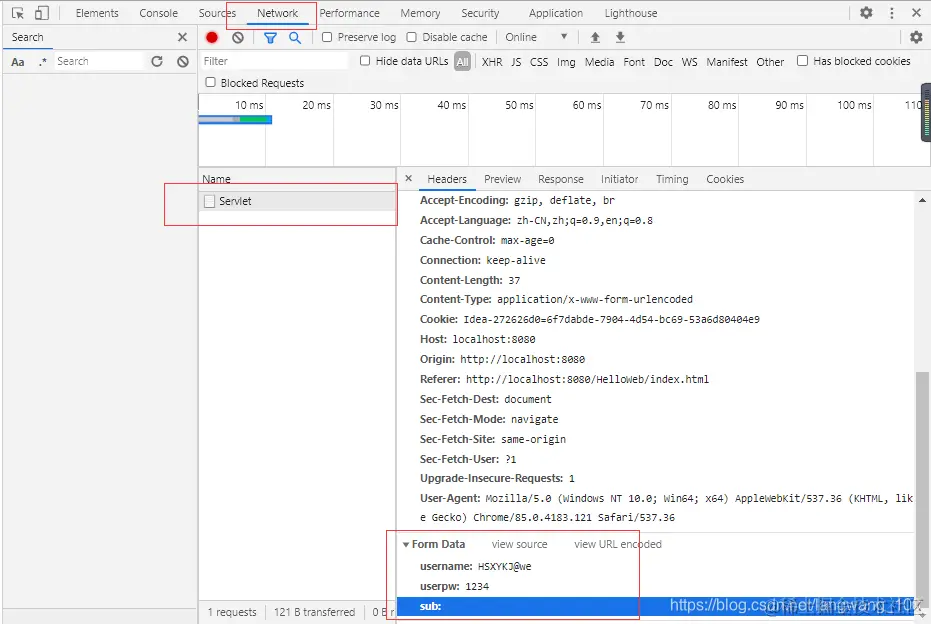Enable Preserve log checkbox
The height and width of the screenshot is (624, 931).
[327, 37]
